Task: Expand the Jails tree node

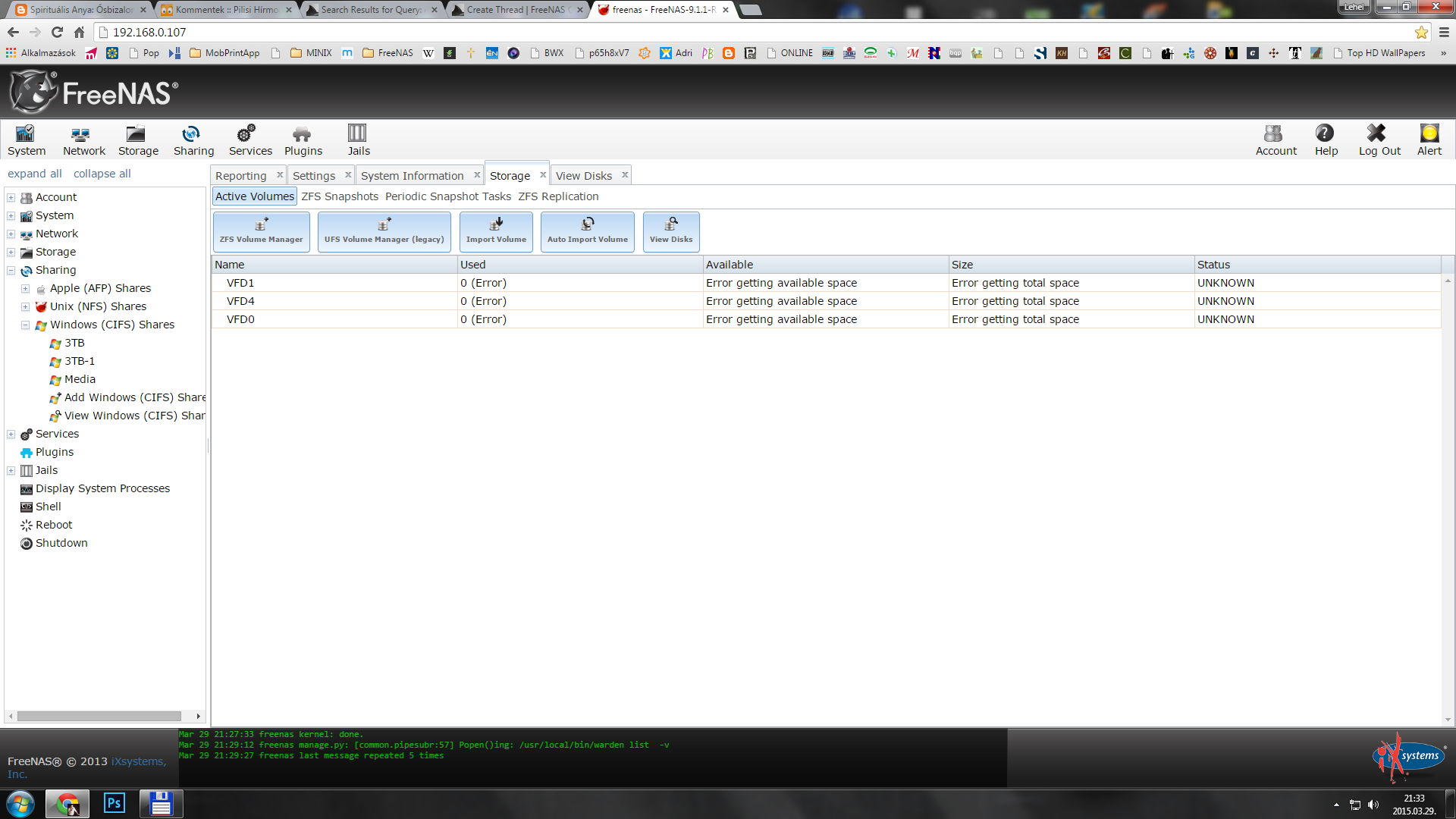Action: pos(11,470)
